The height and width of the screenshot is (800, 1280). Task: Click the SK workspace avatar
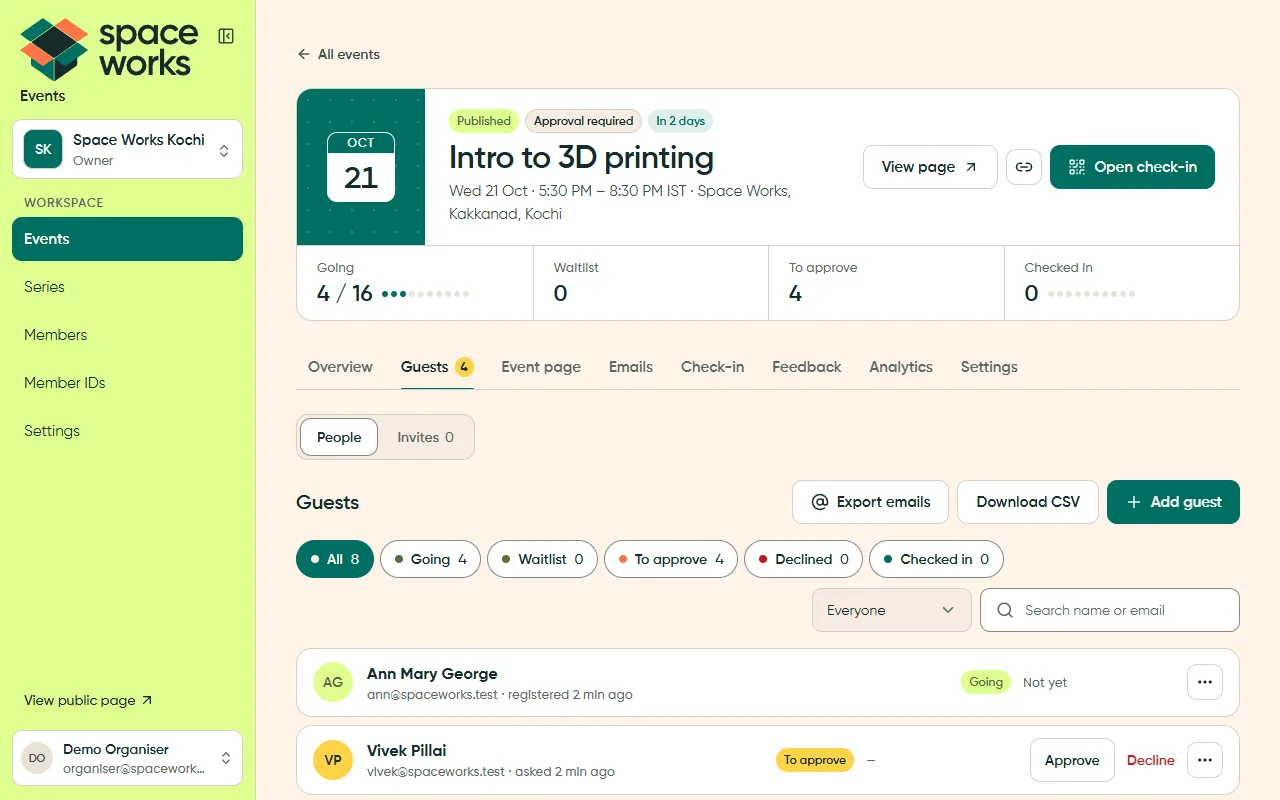pyautogui.click(x=44, y=149)
